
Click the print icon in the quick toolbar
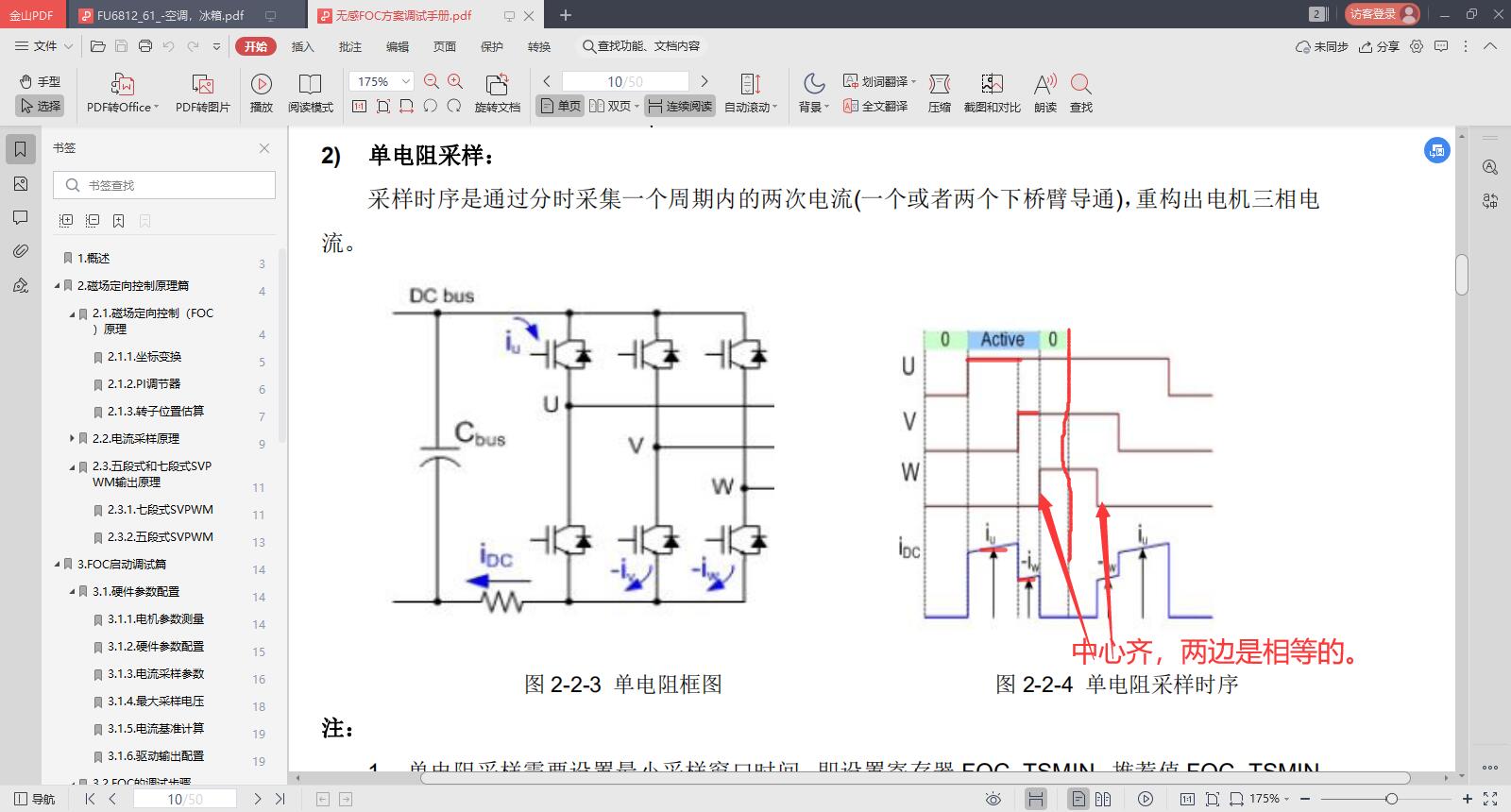pos(144,46)
